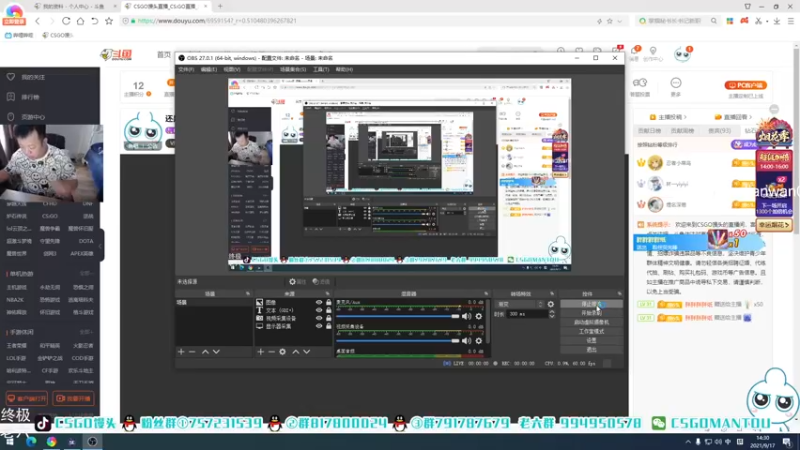This screenshot has height=450, width=800.
Task: Start the virtual camera in OBS
Action: click(x=591, y=322)
